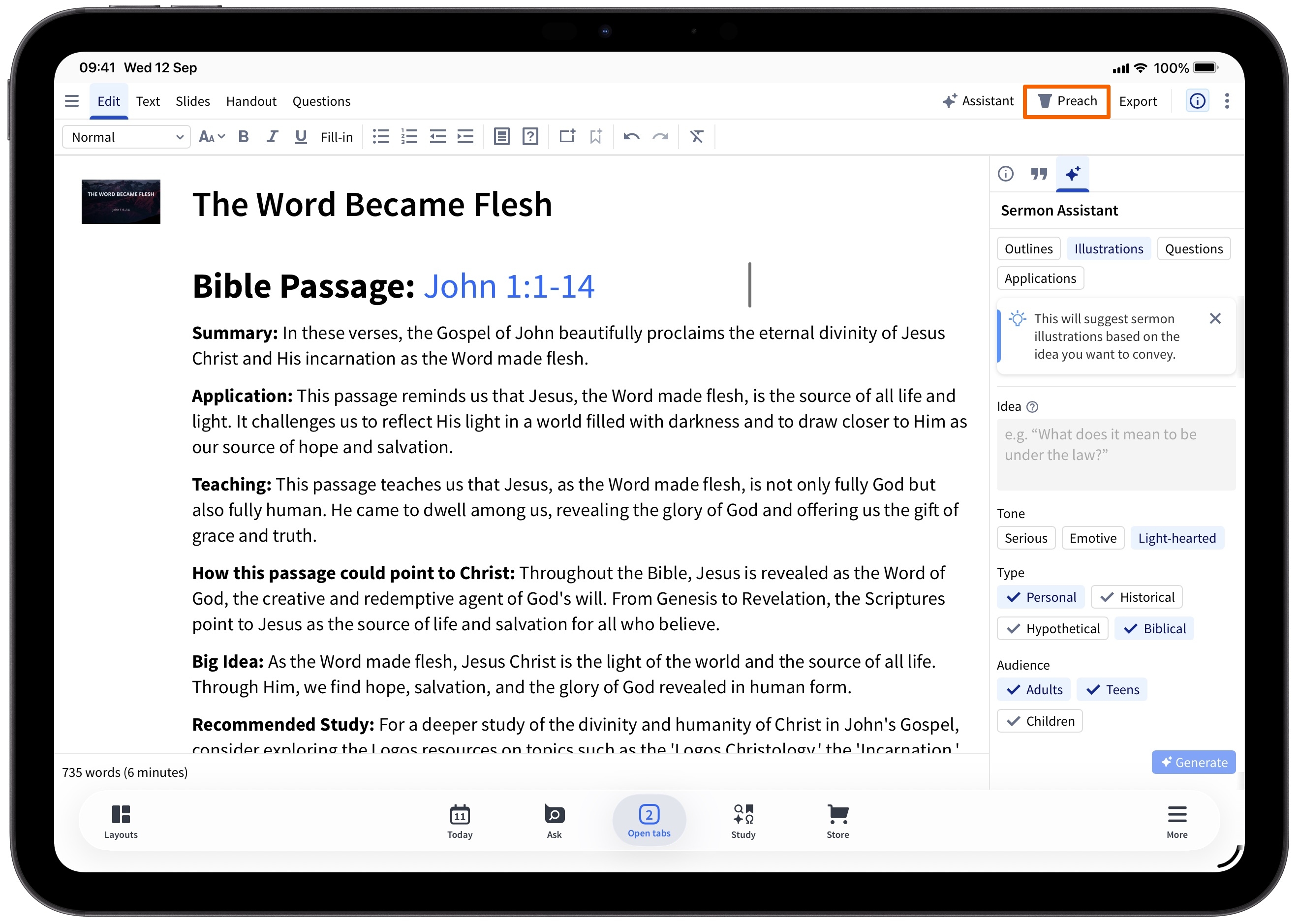Screen dimensions: 1299x924
Task: Add a bookmark marker icon
Action: (596, 137)
